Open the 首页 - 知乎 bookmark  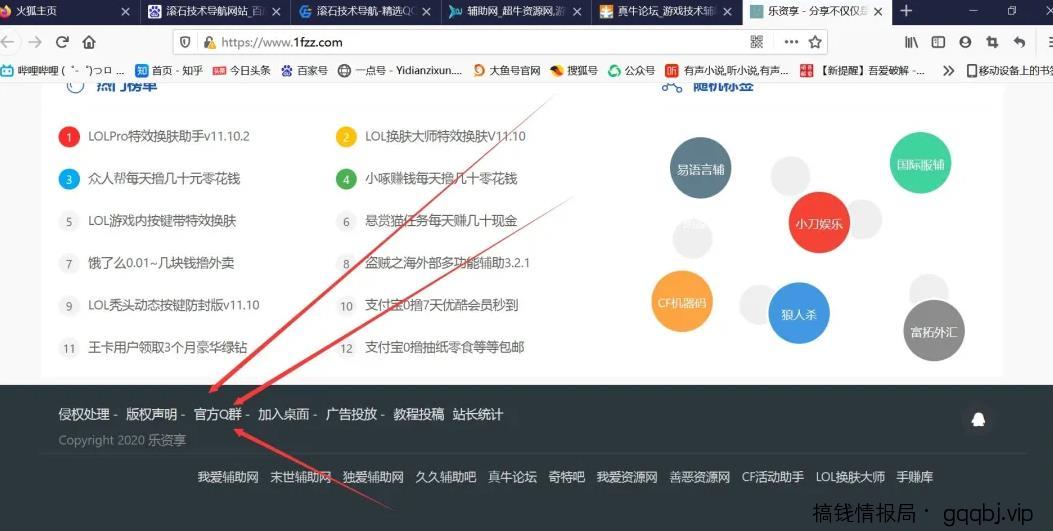coord(169,70)
